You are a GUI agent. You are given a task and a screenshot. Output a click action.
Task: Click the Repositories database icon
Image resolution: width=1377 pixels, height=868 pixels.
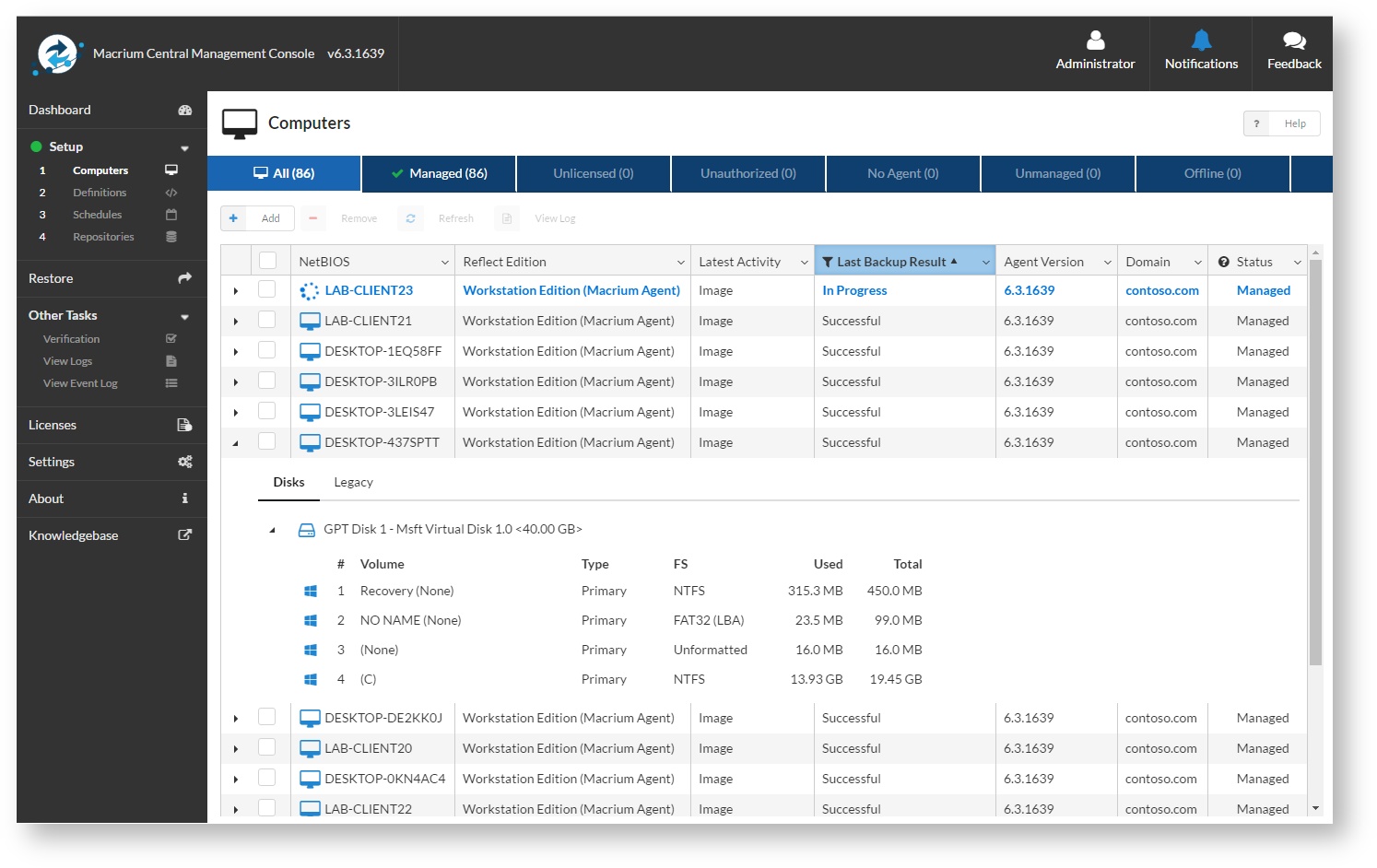tap(171, 237)
